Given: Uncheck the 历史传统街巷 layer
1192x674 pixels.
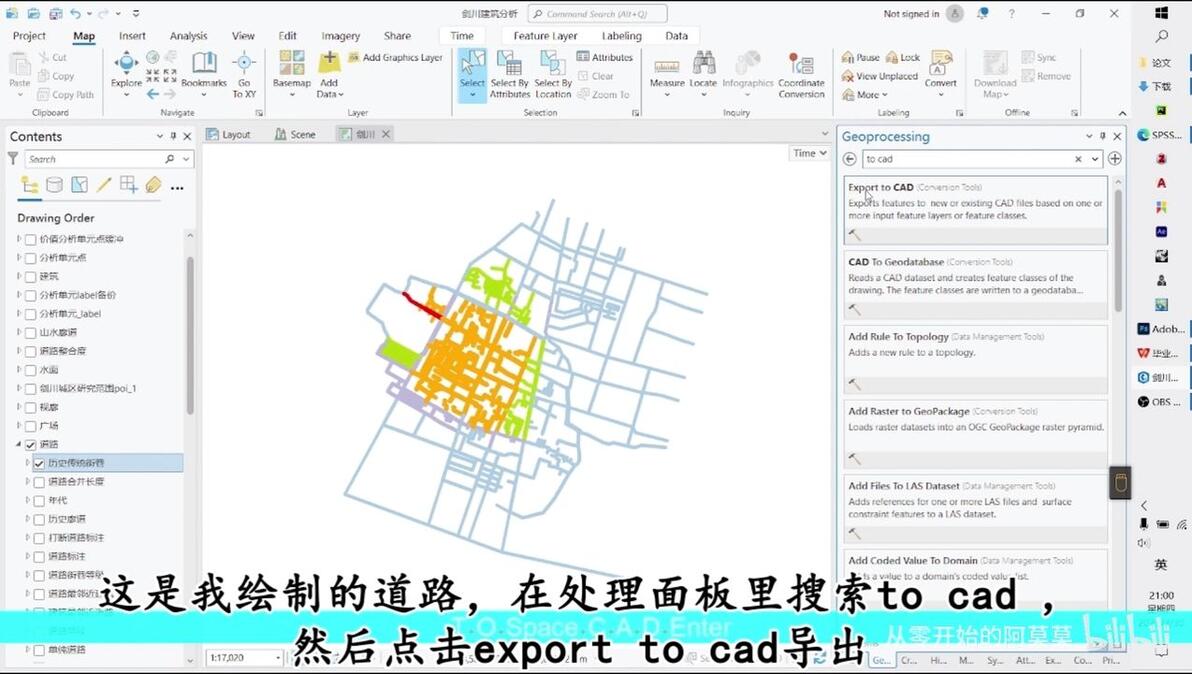Looking at the screenshot, I should (39, 464).
